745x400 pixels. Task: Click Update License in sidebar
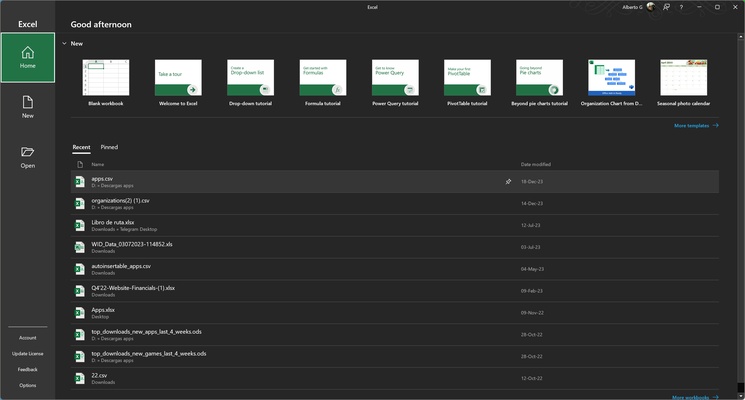28,353
